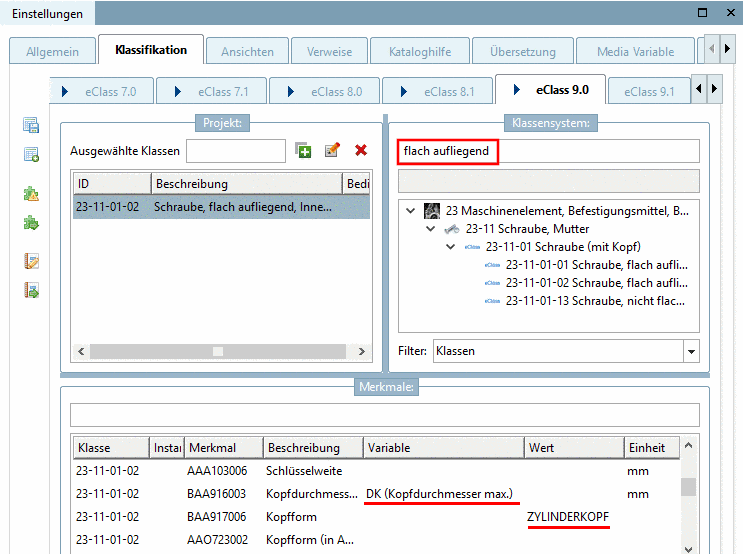Click the green puzzle pieces icon

[x=31, y=223]
